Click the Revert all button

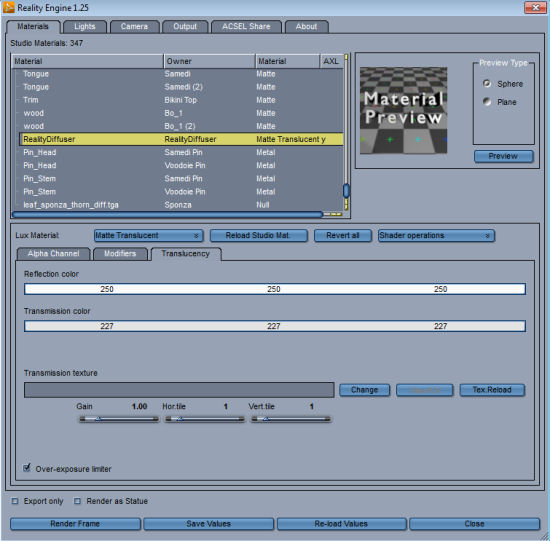tap(343, 235)
